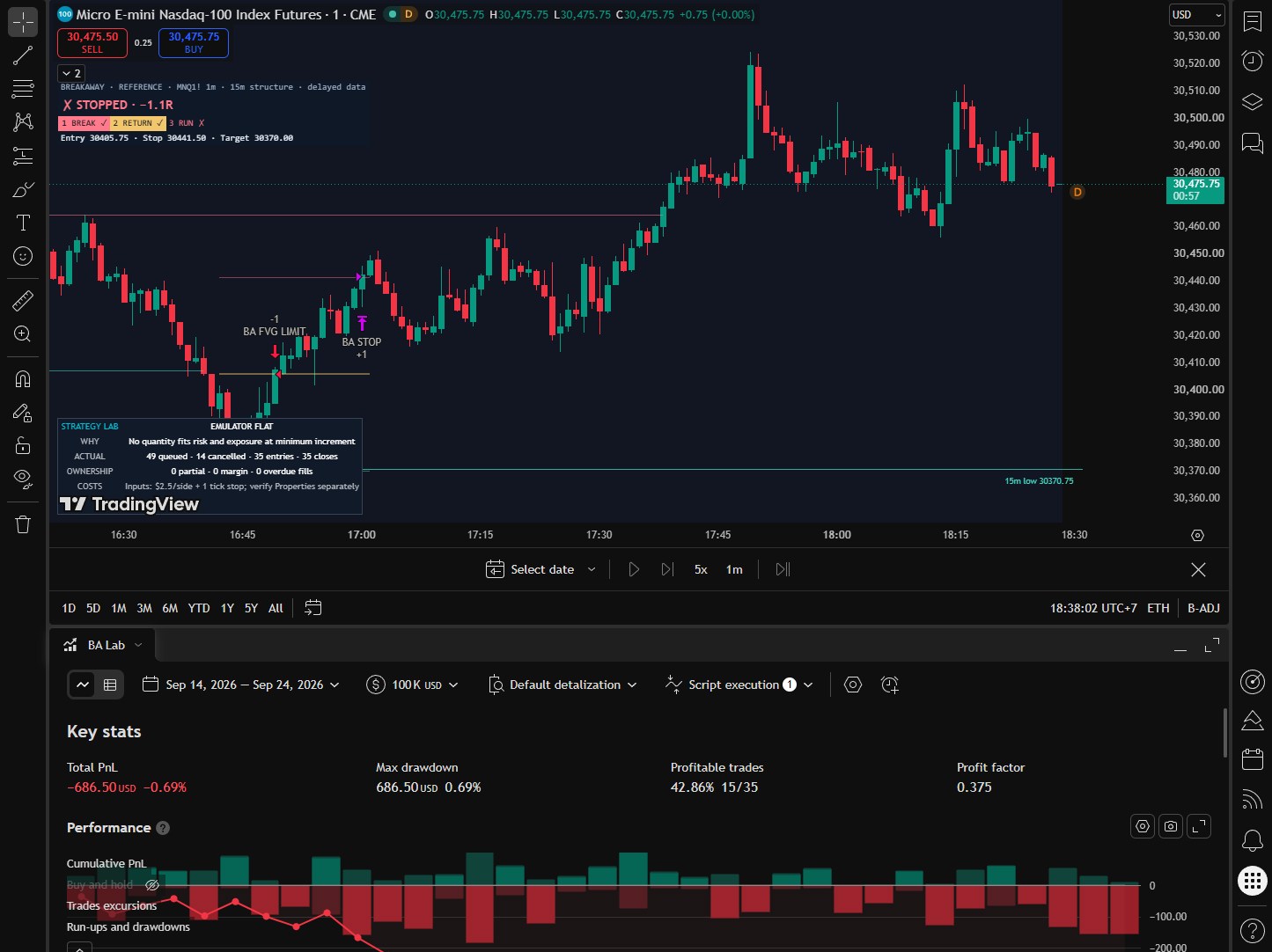Expand the Select date dropdown

coord(541,569)
